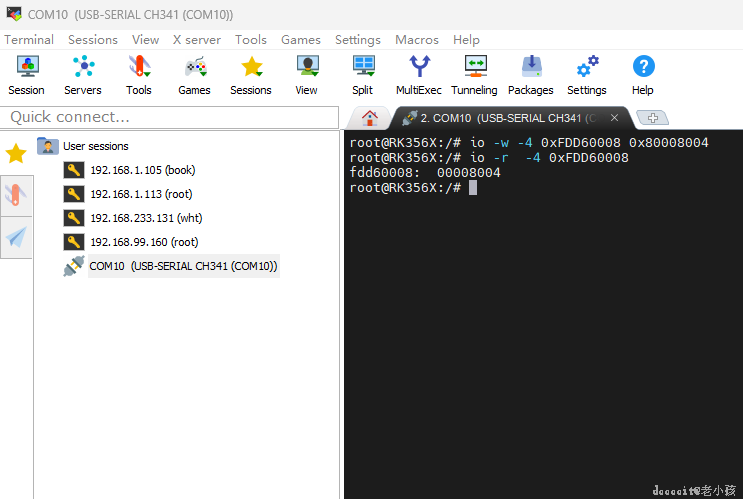Click key icon of 192.168.233.131 session

click(73, 218)
